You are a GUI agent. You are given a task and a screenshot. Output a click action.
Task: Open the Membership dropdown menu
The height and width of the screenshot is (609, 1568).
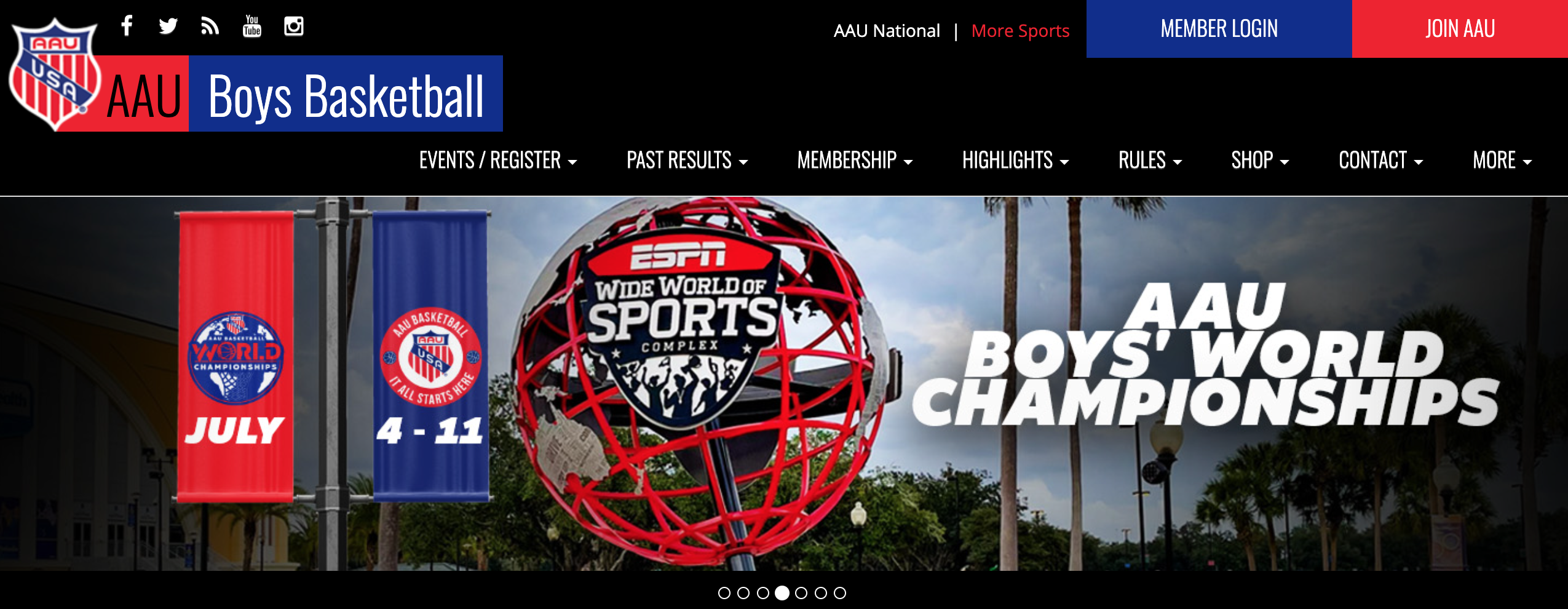[x=855, y=161]
